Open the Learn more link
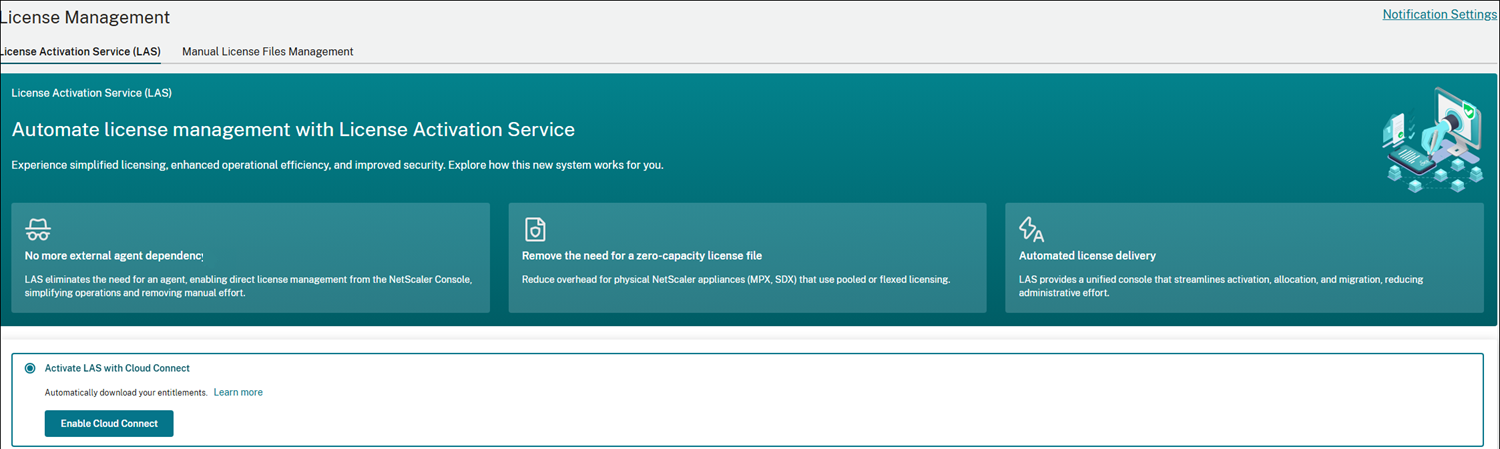The image size is (1500, 449). click(x=238, y=392)
